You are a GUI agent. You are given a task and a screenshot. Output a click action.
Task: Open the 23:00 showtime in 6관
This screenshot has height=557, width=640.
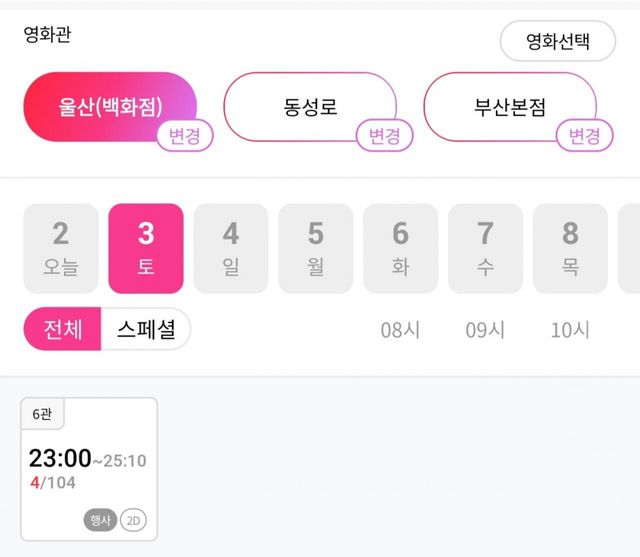(89, 469)
